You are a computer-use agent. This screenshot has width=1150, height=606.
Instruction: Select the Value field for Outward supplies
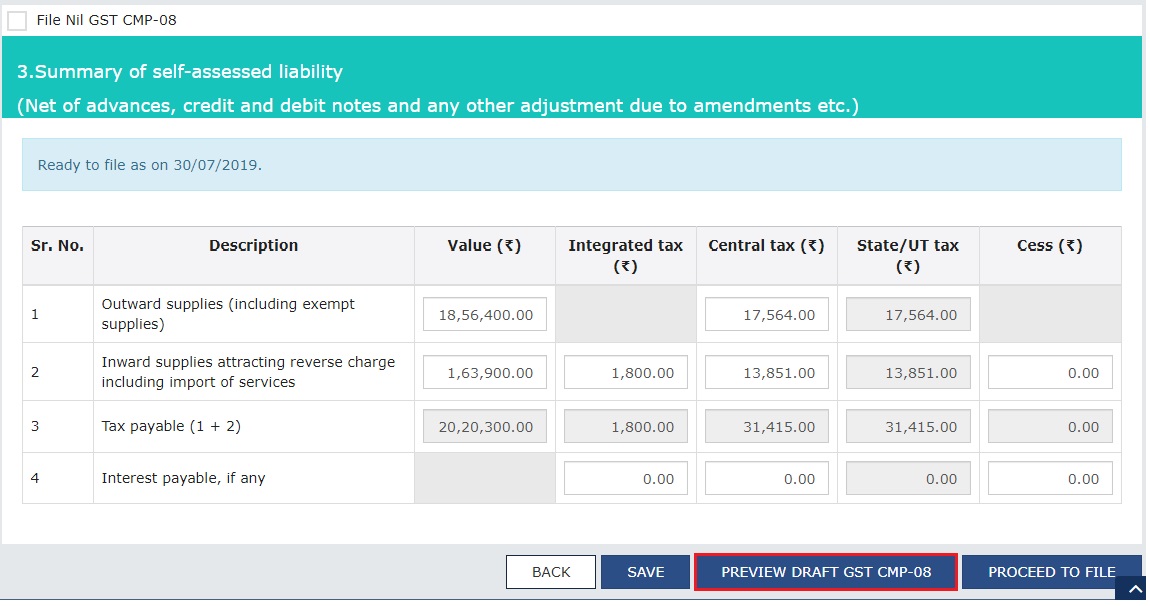pos(486,313)
